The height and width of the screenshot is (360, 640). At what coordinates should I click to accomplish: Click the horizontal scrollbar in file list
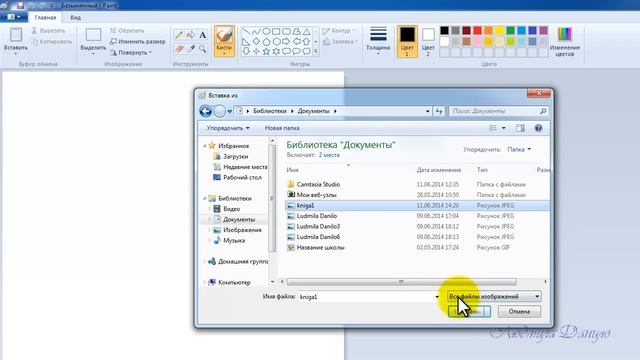(401, 282)
